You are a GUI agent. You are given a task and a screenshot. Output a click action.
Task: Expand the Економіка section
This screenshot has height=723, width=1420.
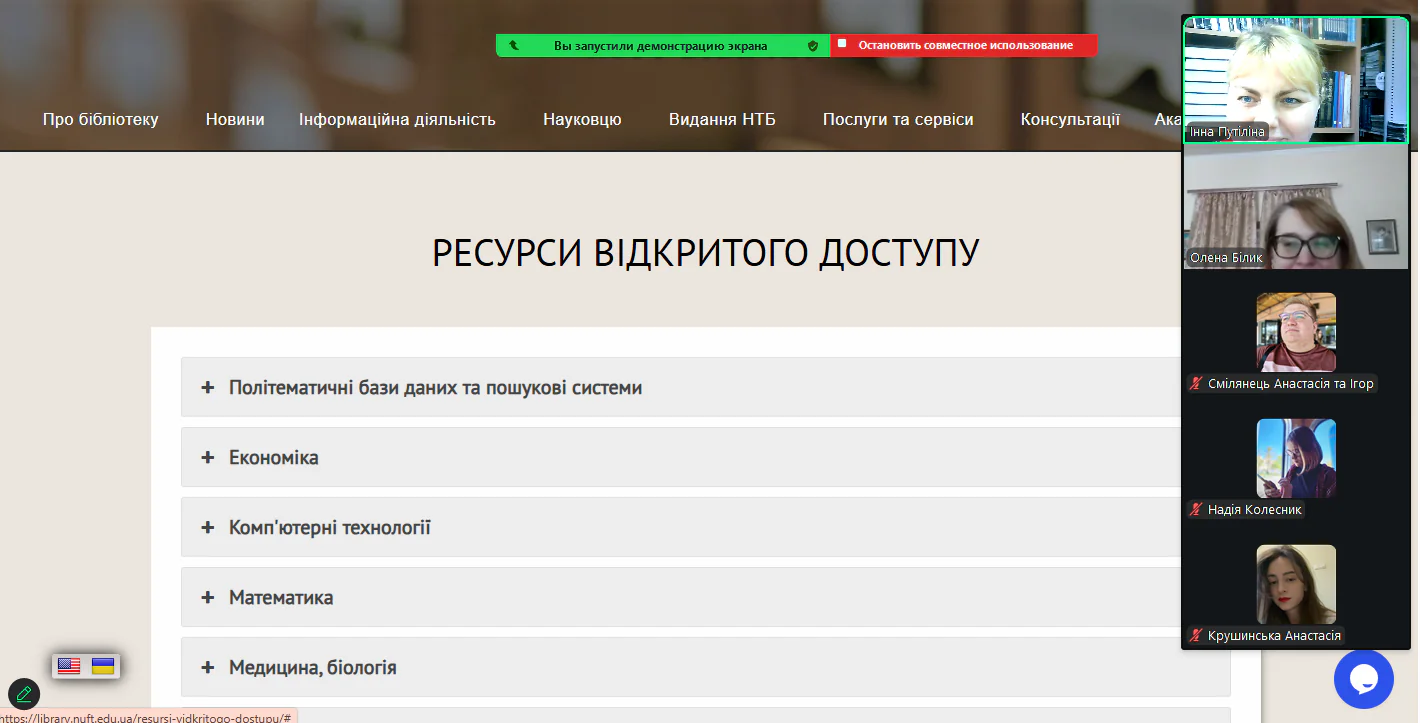(x=273, y=457)
